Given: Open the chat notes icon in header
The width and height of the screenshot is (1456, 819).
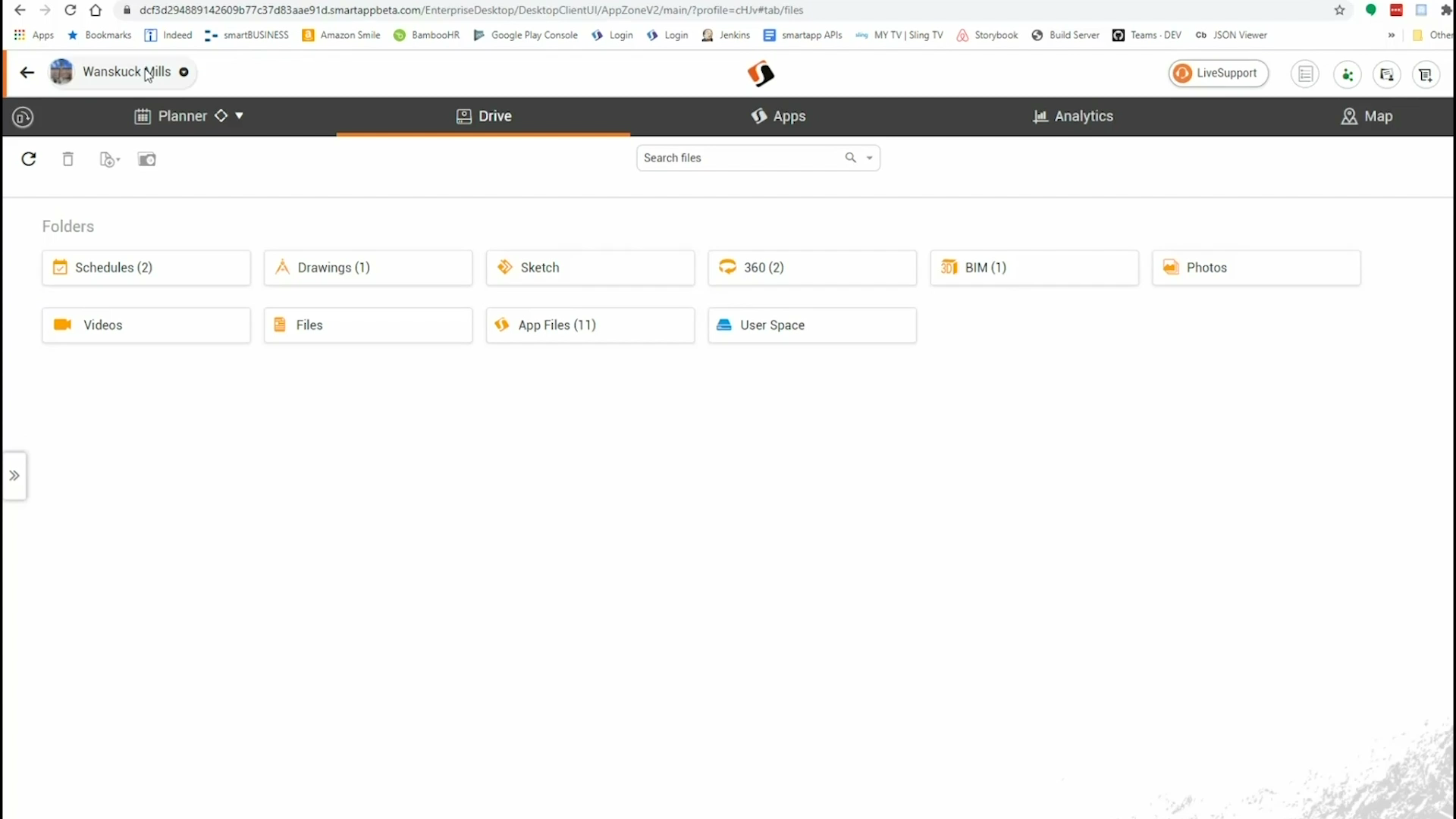Looking at the screenshot, I should click(x=1387, y=74).
